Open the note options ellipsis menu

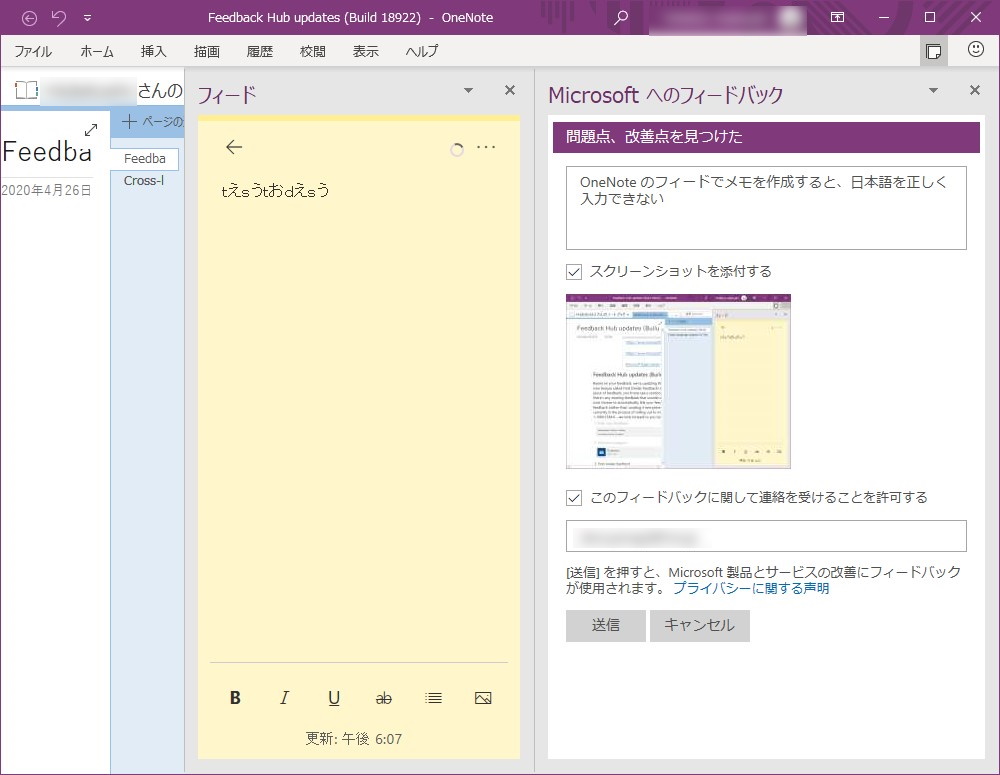point(487,147)
